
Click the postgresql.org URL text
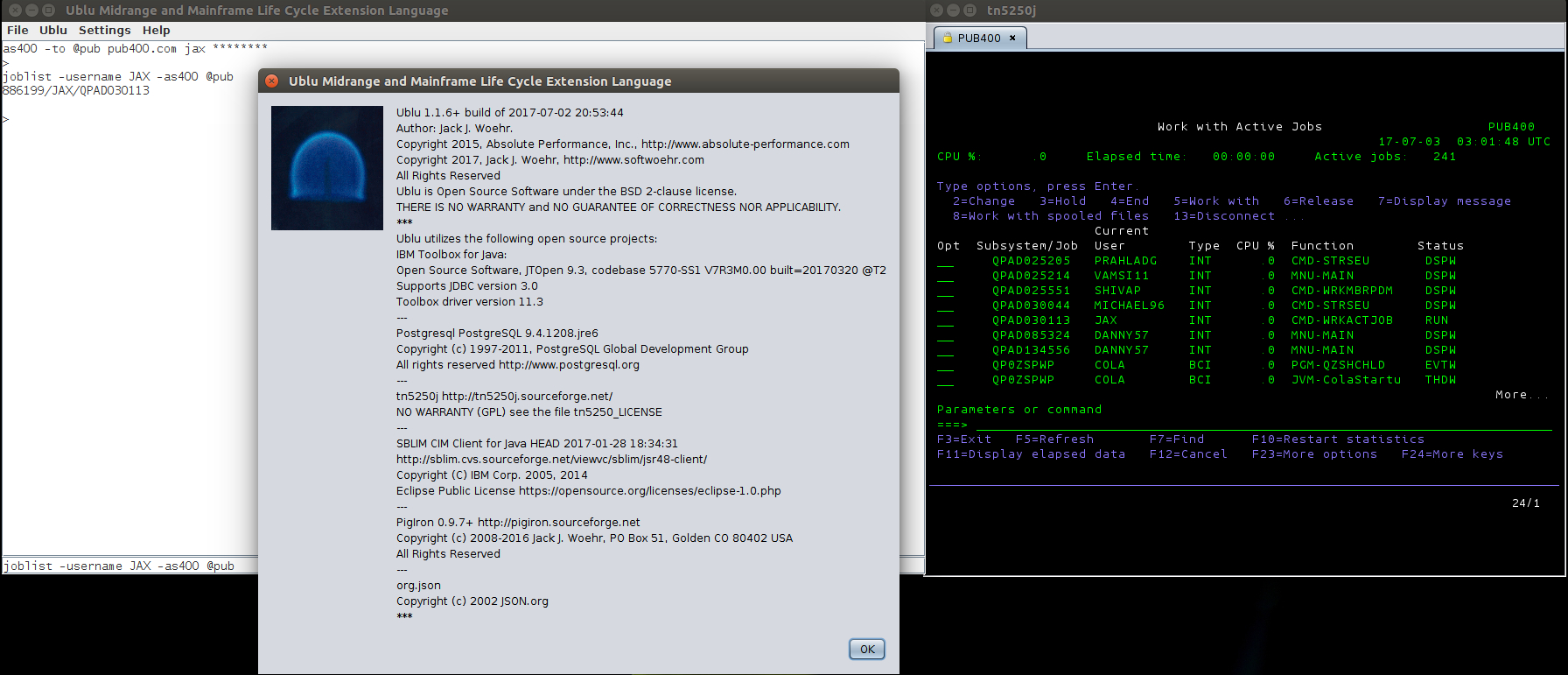pyautogui.click(x=569, y=365)
